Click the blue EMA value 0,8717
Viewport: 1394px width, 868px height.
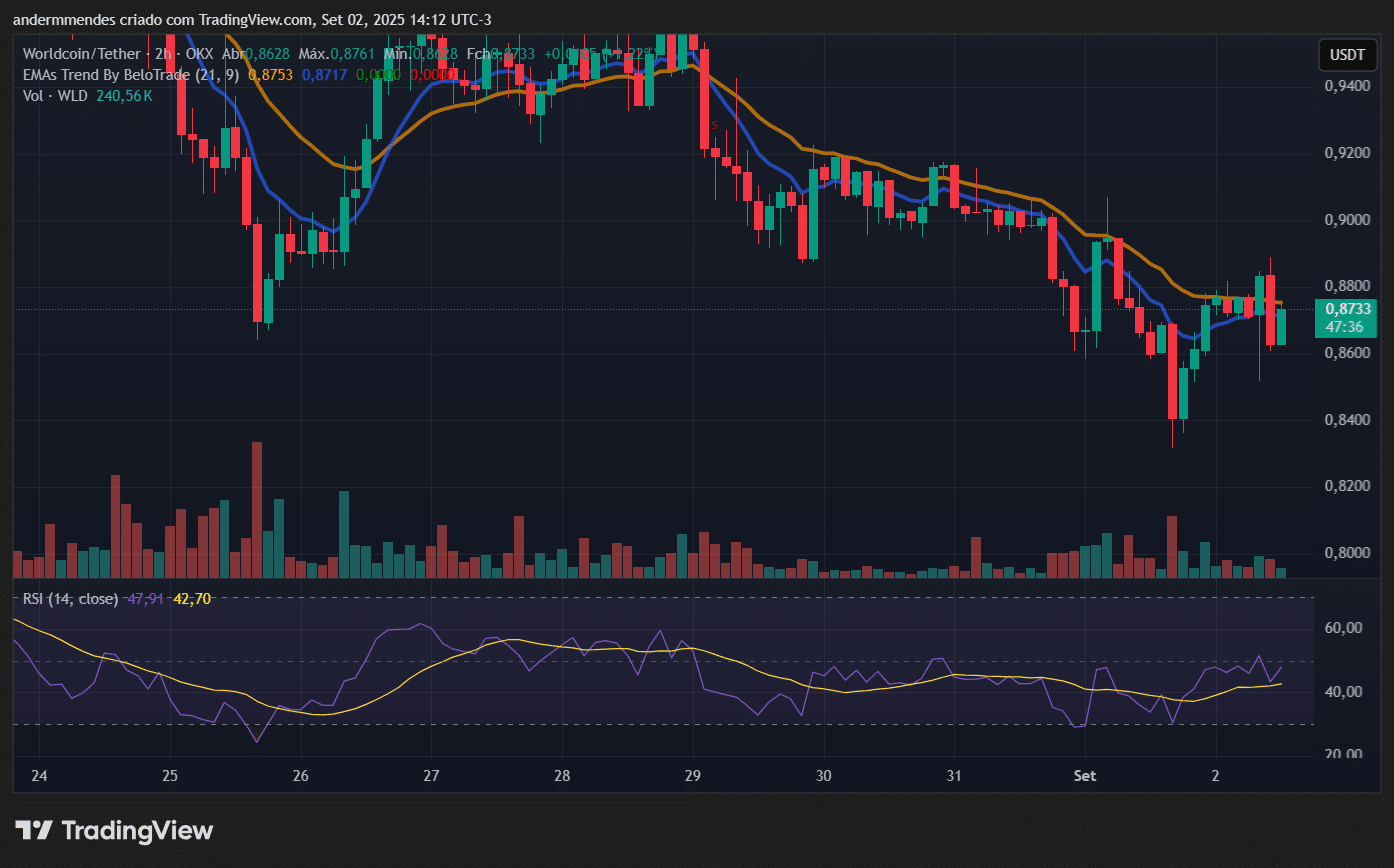click(x=324, y=74)
